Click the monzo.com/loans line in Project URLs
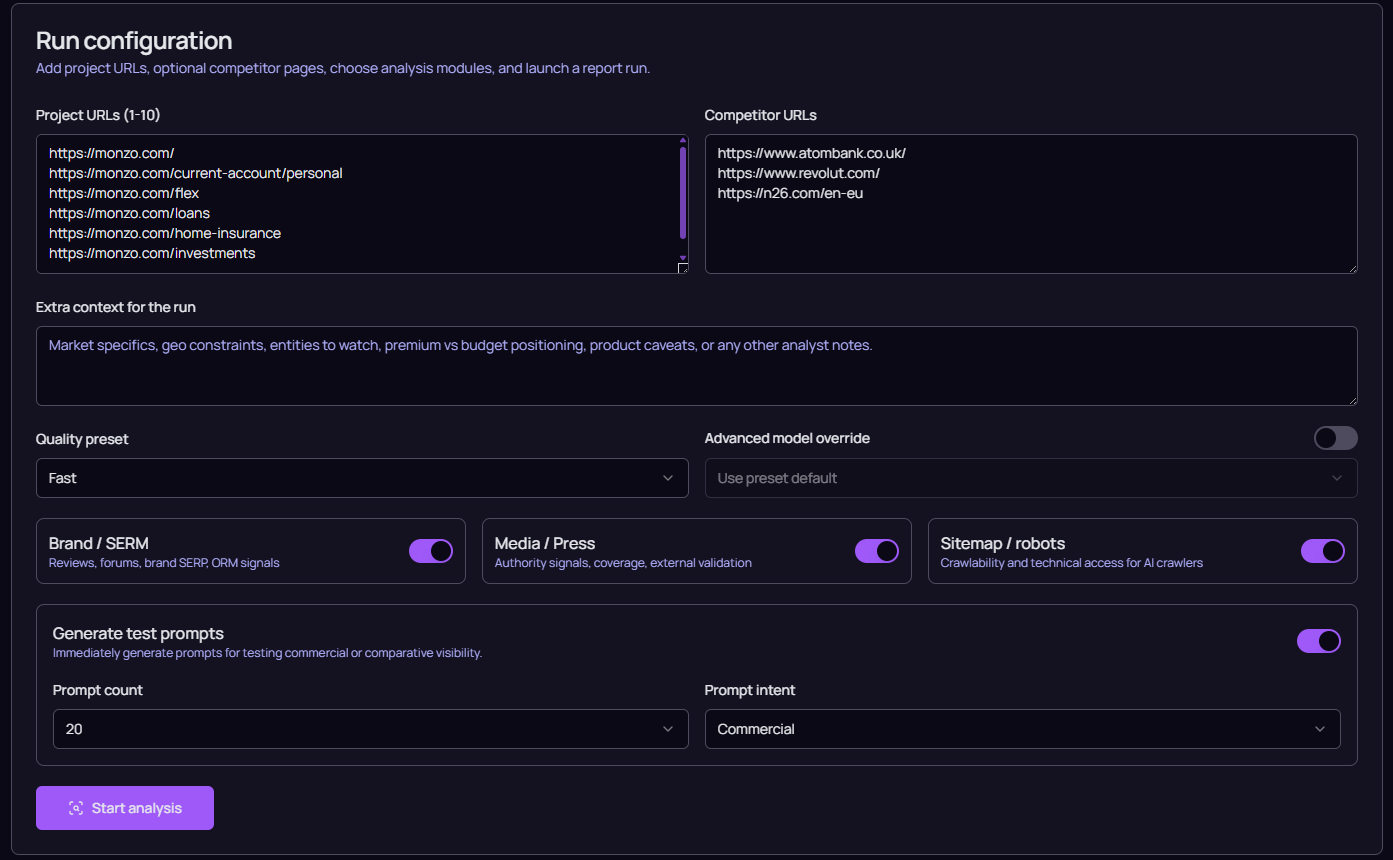 (x=129, y=213)
